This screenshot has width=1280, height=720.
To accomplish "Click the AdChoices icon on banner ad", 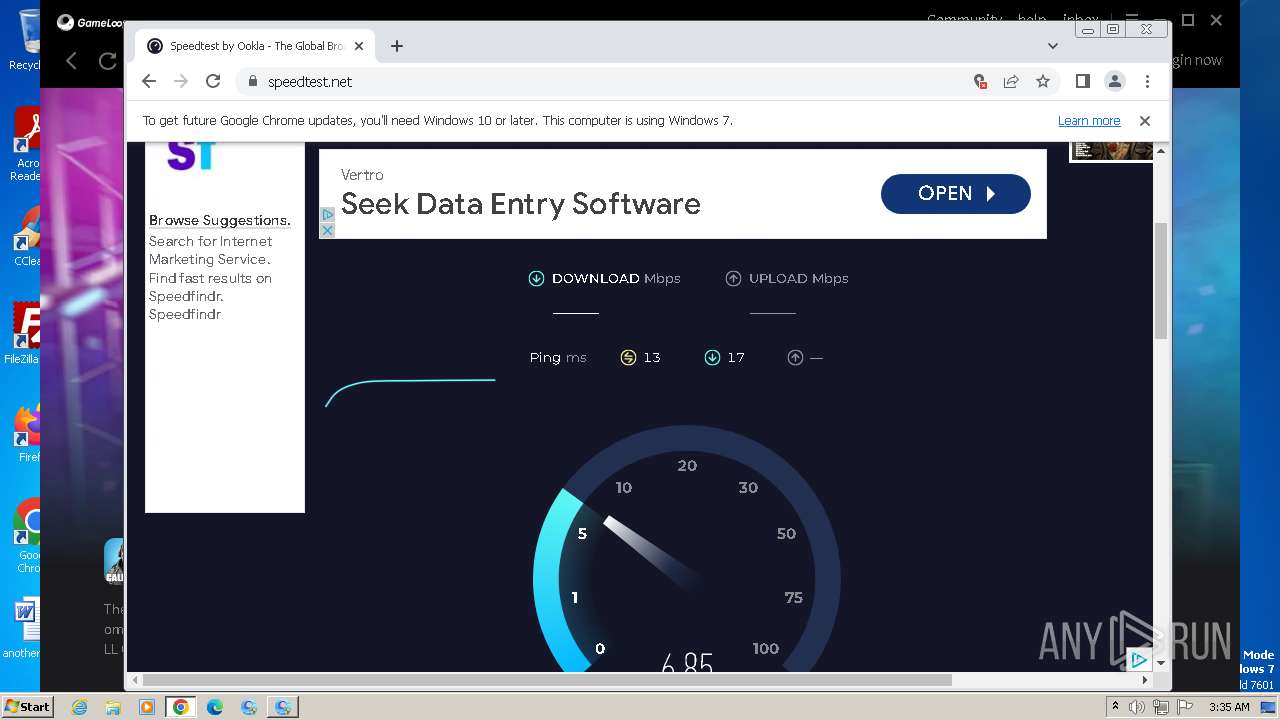I will 327,214.
